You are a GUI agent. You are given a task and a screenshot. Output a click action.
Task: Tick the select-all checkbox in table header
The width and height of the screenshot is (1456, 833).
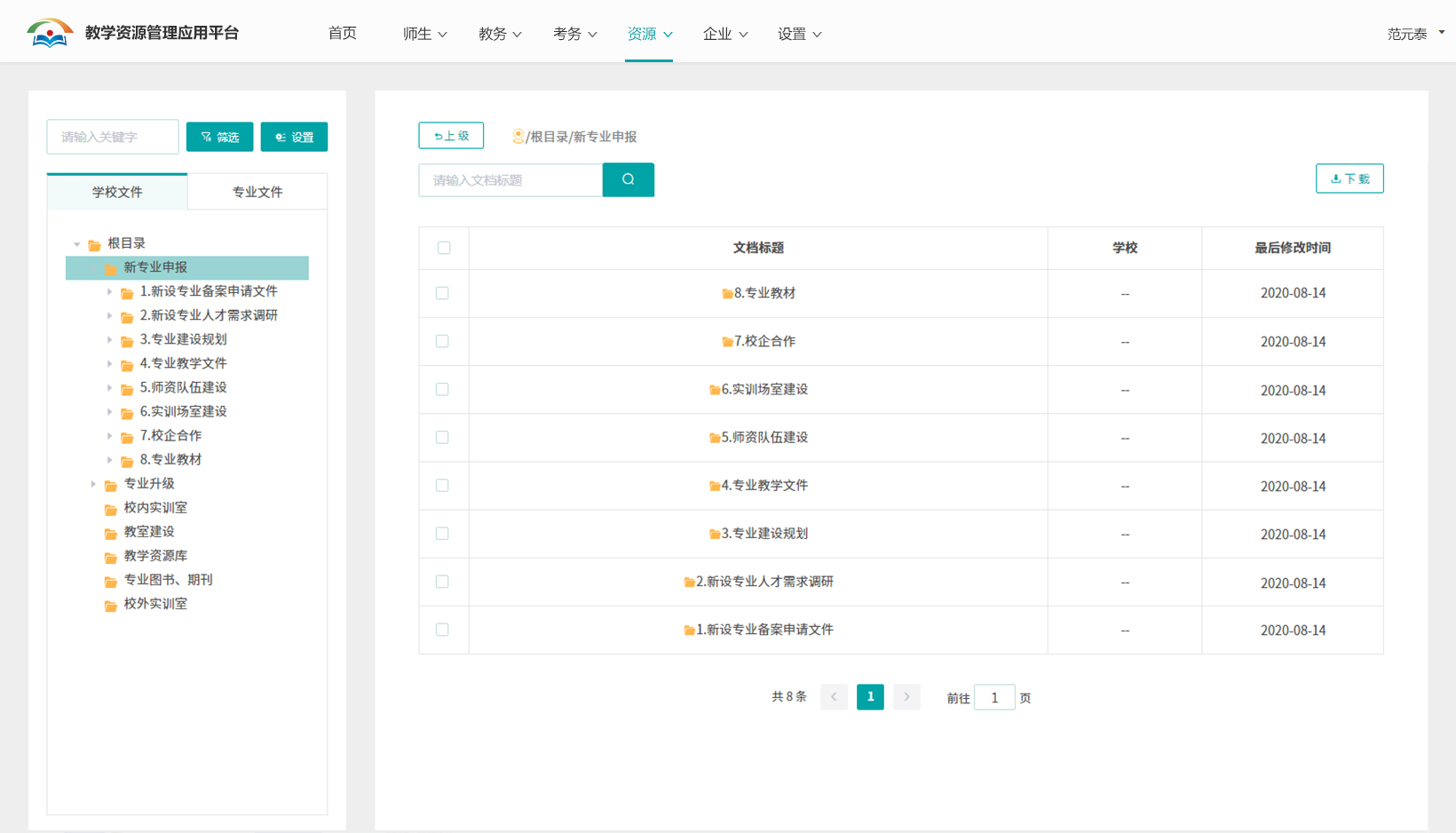[444, 248]
